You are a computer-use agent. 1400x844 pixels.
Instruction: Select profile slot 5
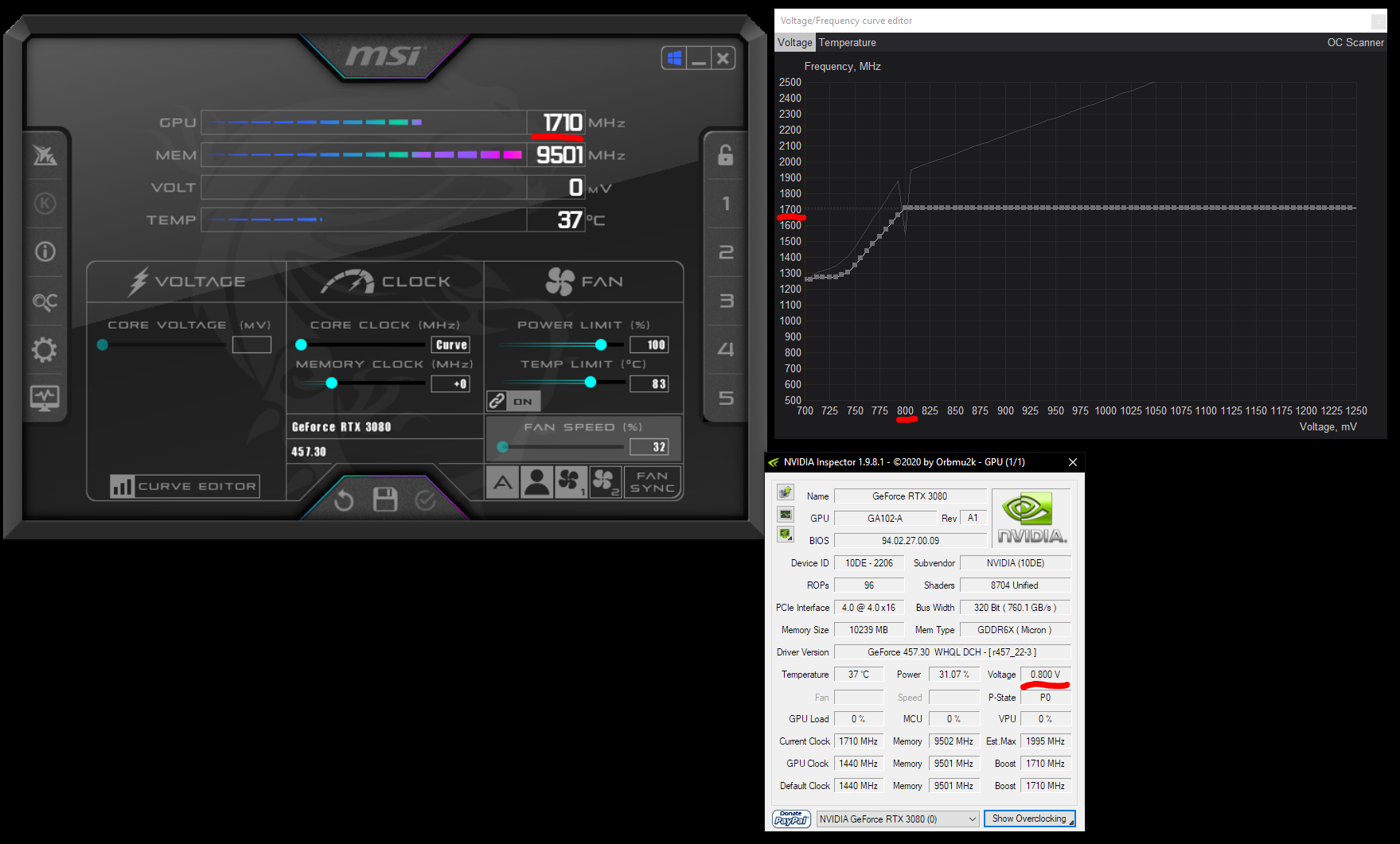[725, 398]
